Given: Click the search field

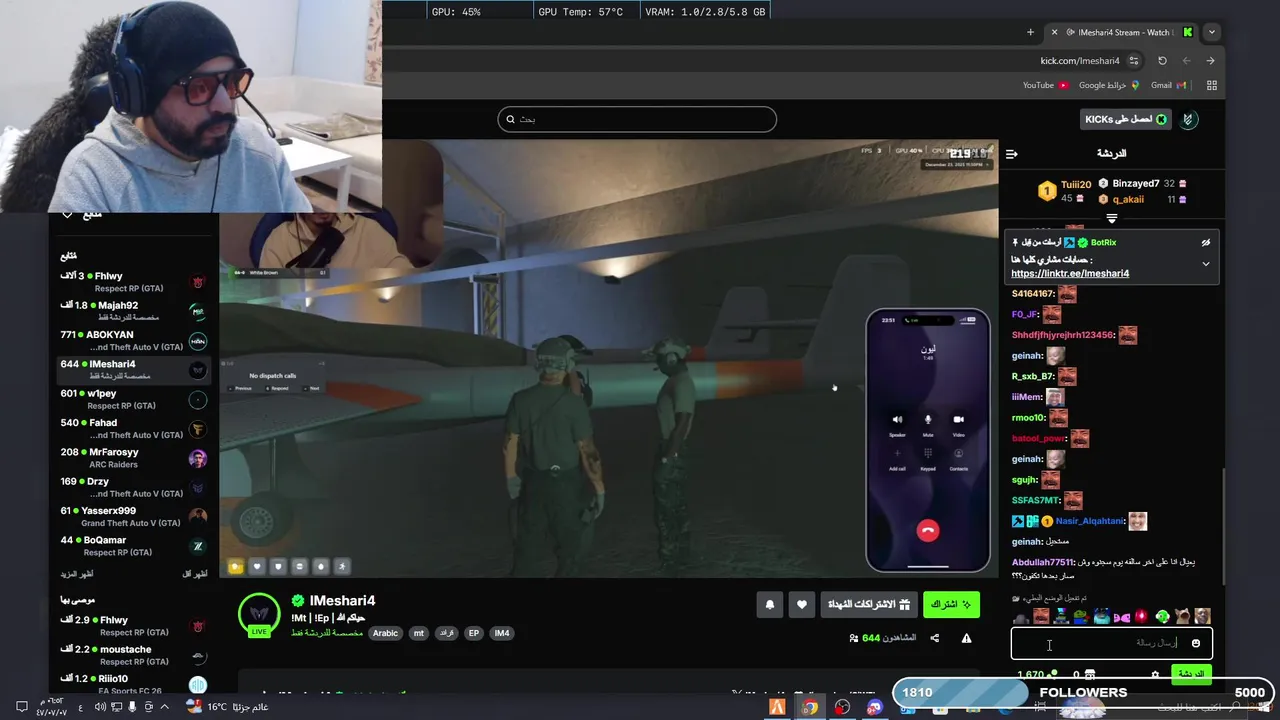Looking at the screenshot, I should [637, 119].
